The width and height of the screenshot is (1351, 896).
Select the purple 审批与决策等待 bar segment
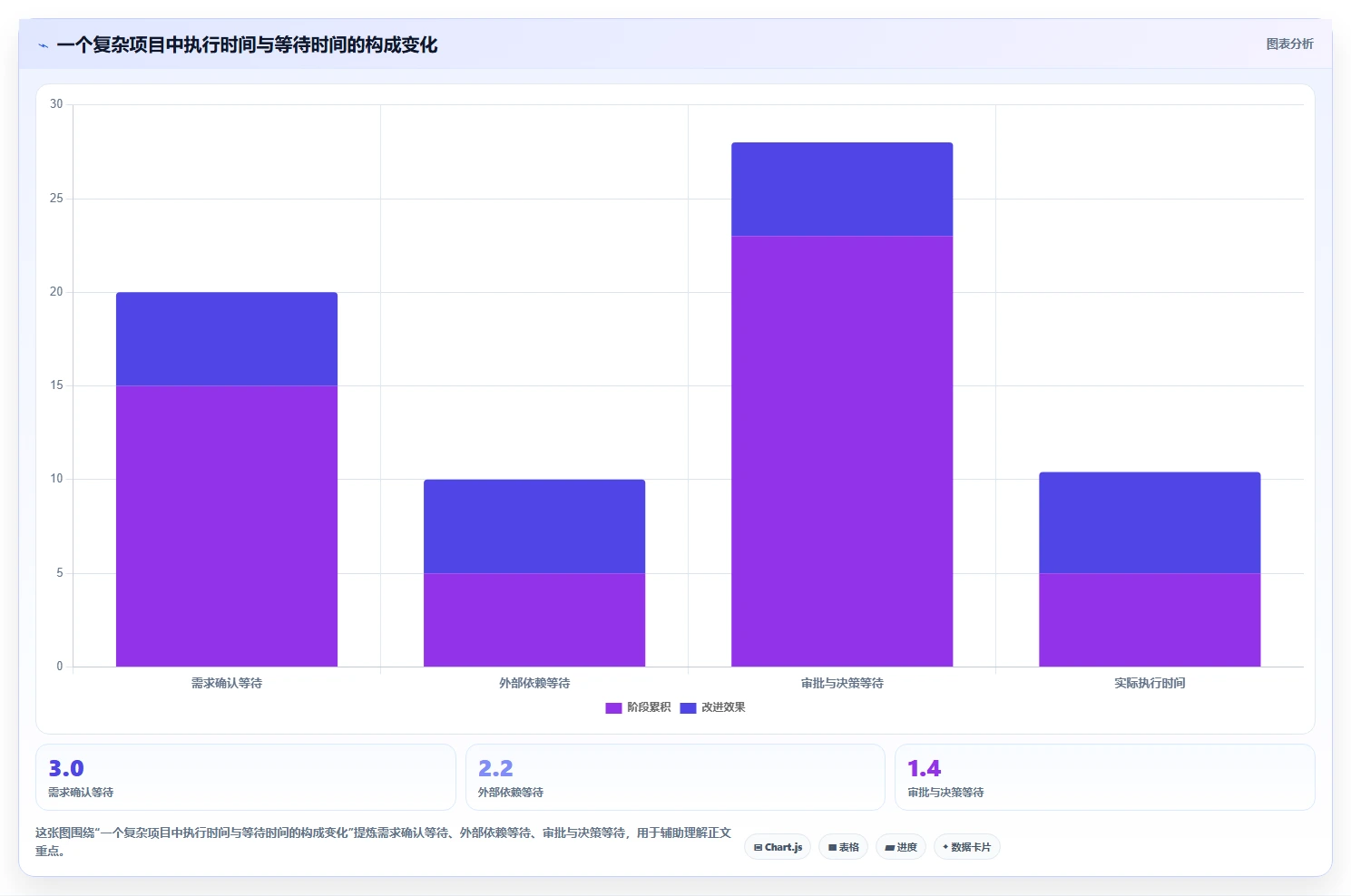point(842,452)
